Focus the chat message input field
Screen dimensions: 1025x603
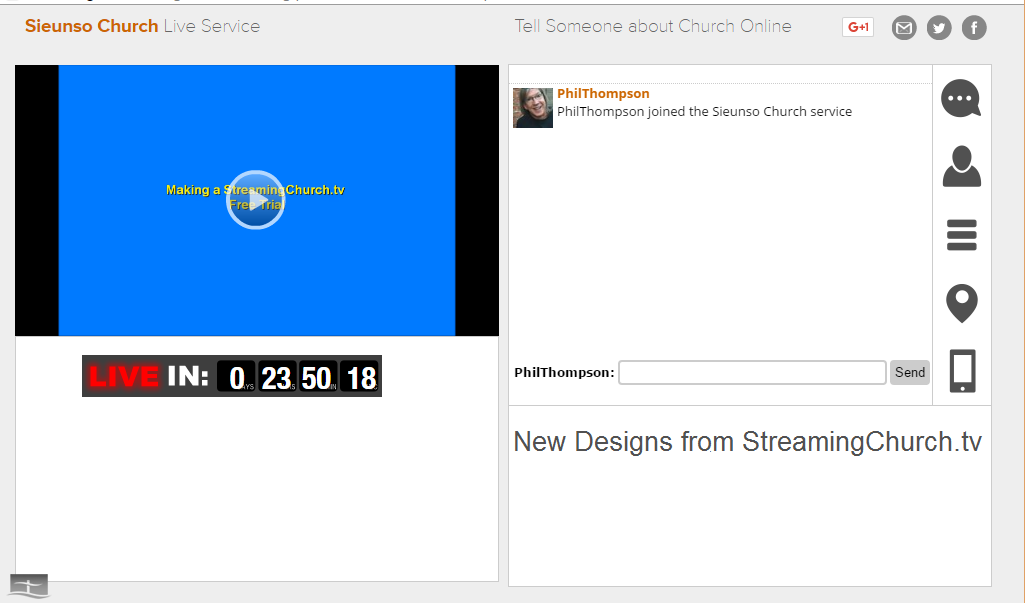(752, 373)
